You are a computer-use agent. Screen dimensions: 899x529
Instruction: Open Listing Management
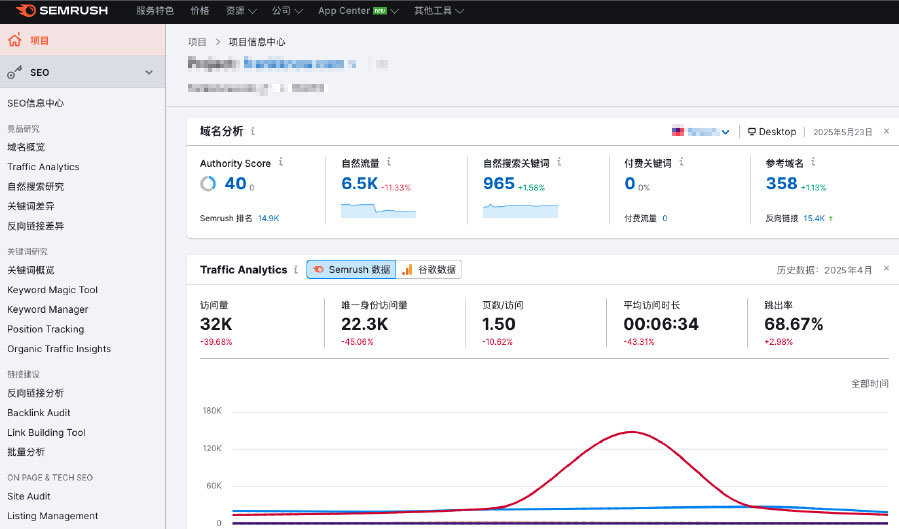(x=53, y=516)
